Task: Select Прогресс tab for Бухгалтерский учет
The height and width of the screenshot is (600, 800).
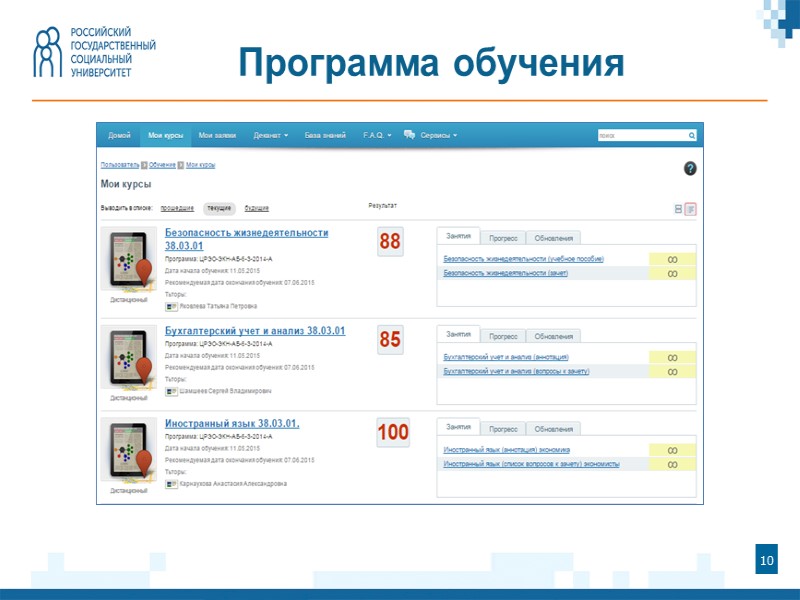Action: click(x=503, y=336)
